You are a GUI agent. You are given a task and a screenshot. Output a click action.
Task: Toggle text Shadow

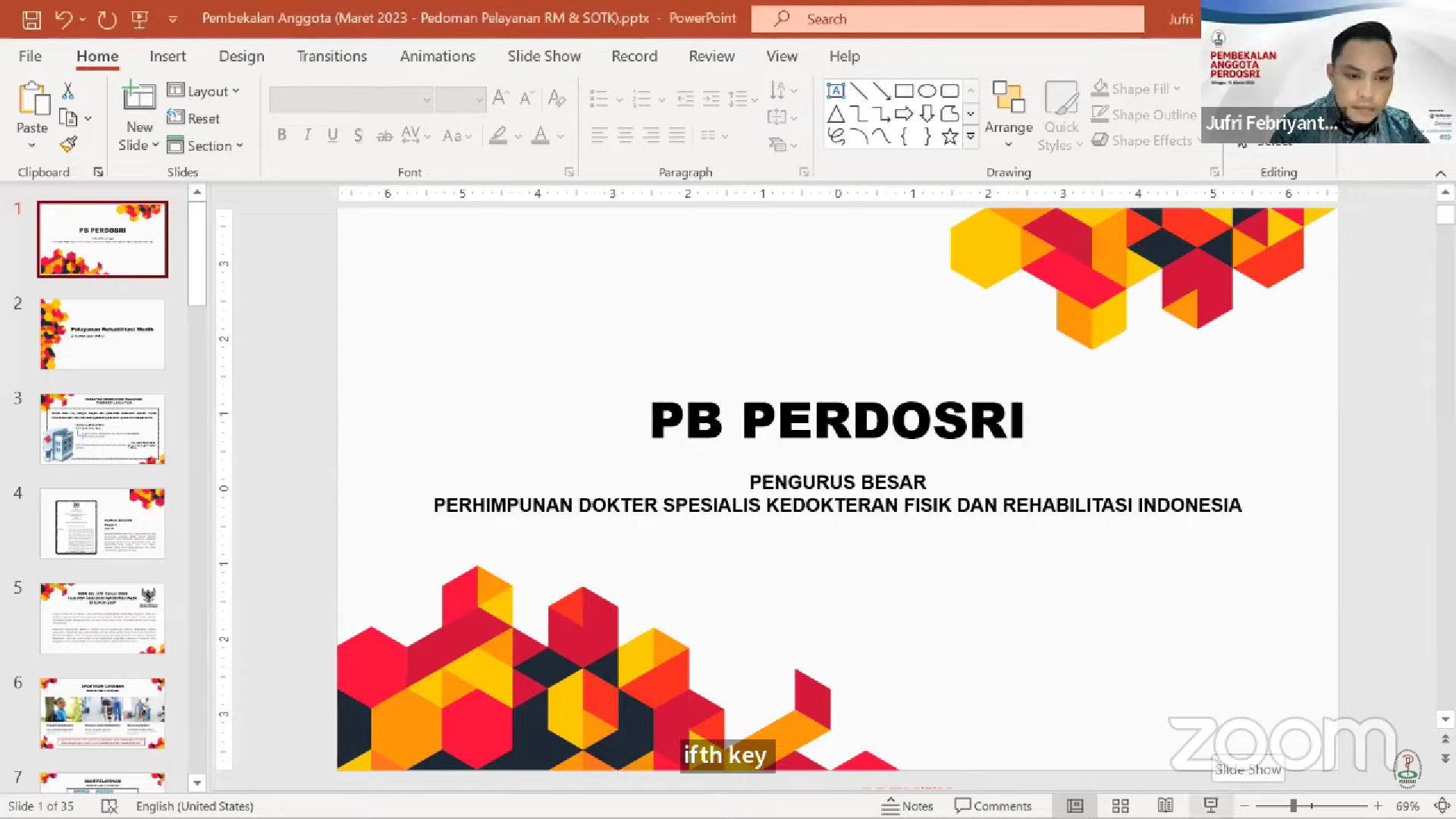(358, 136)
